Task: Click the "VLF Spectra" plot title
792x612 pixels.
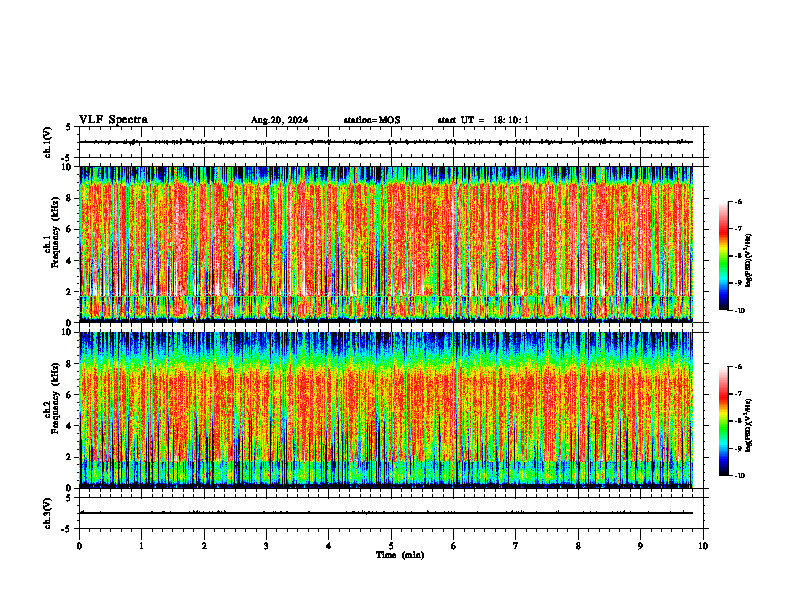Action: tap(113, 120)
